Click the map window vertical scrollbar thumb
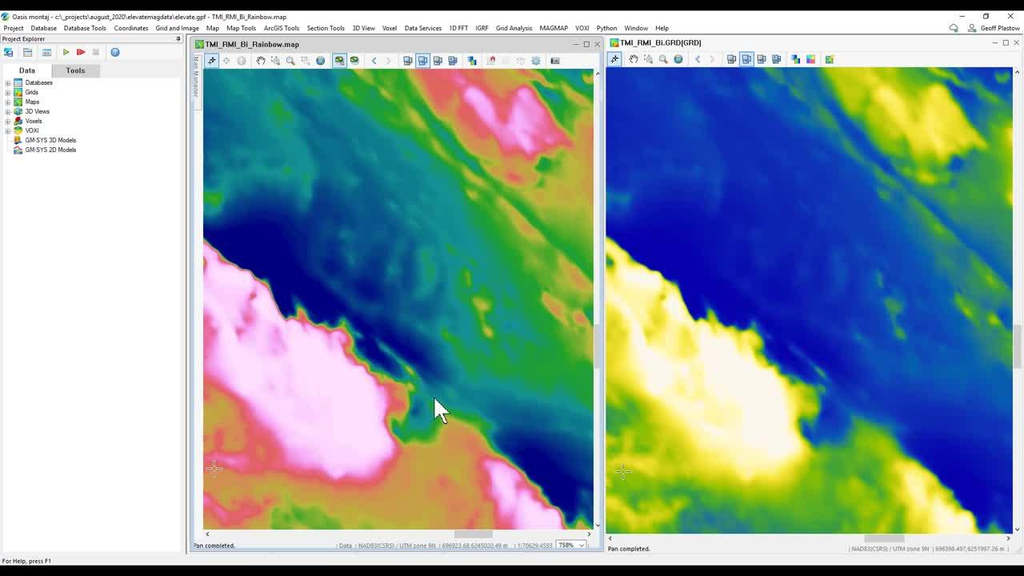 597,345
